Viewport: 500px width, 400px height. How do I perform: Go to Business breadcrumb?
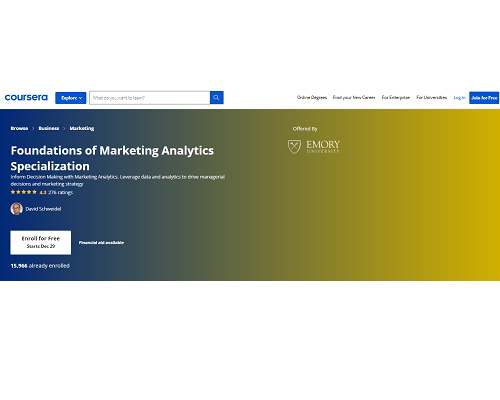[49, 128]
